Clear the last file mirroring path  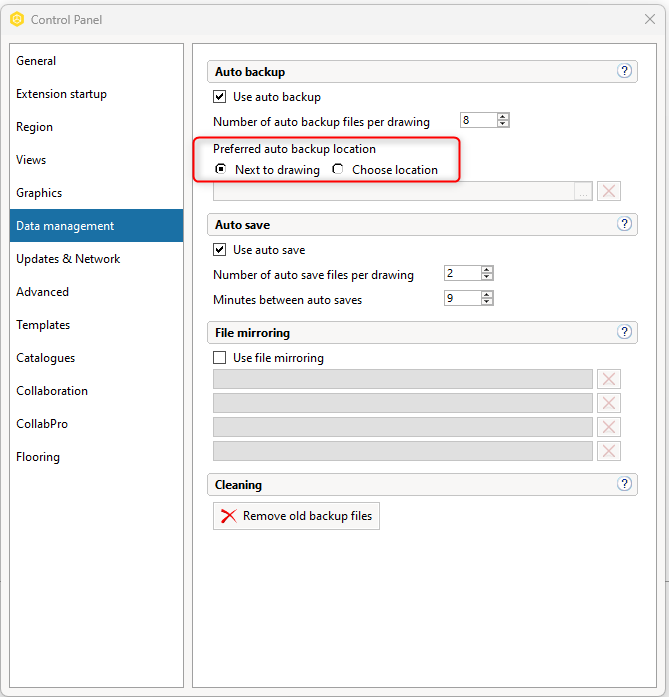[x=609, y=451]
